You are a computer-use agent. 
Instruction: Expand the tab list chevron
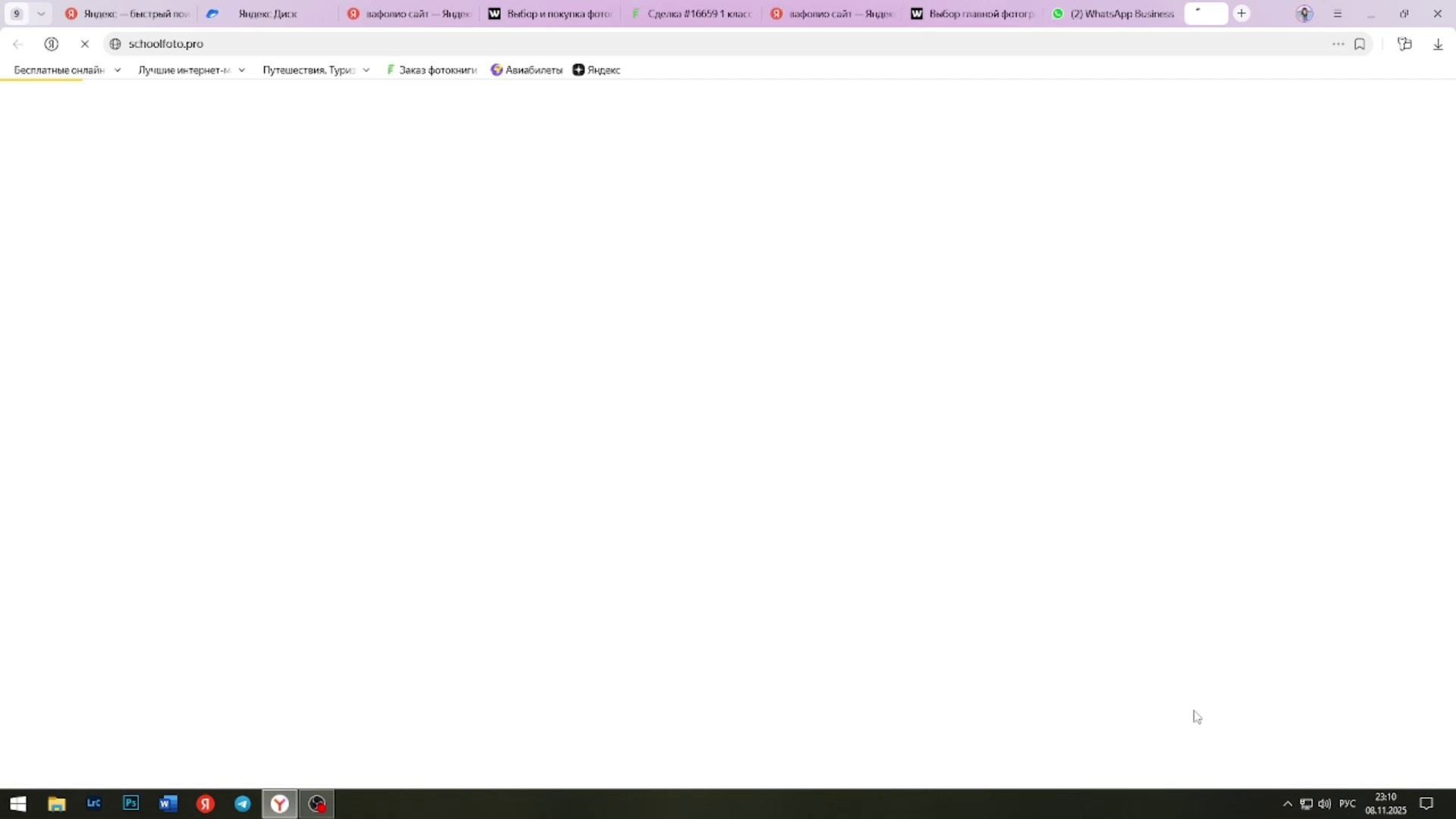point(41,14)
